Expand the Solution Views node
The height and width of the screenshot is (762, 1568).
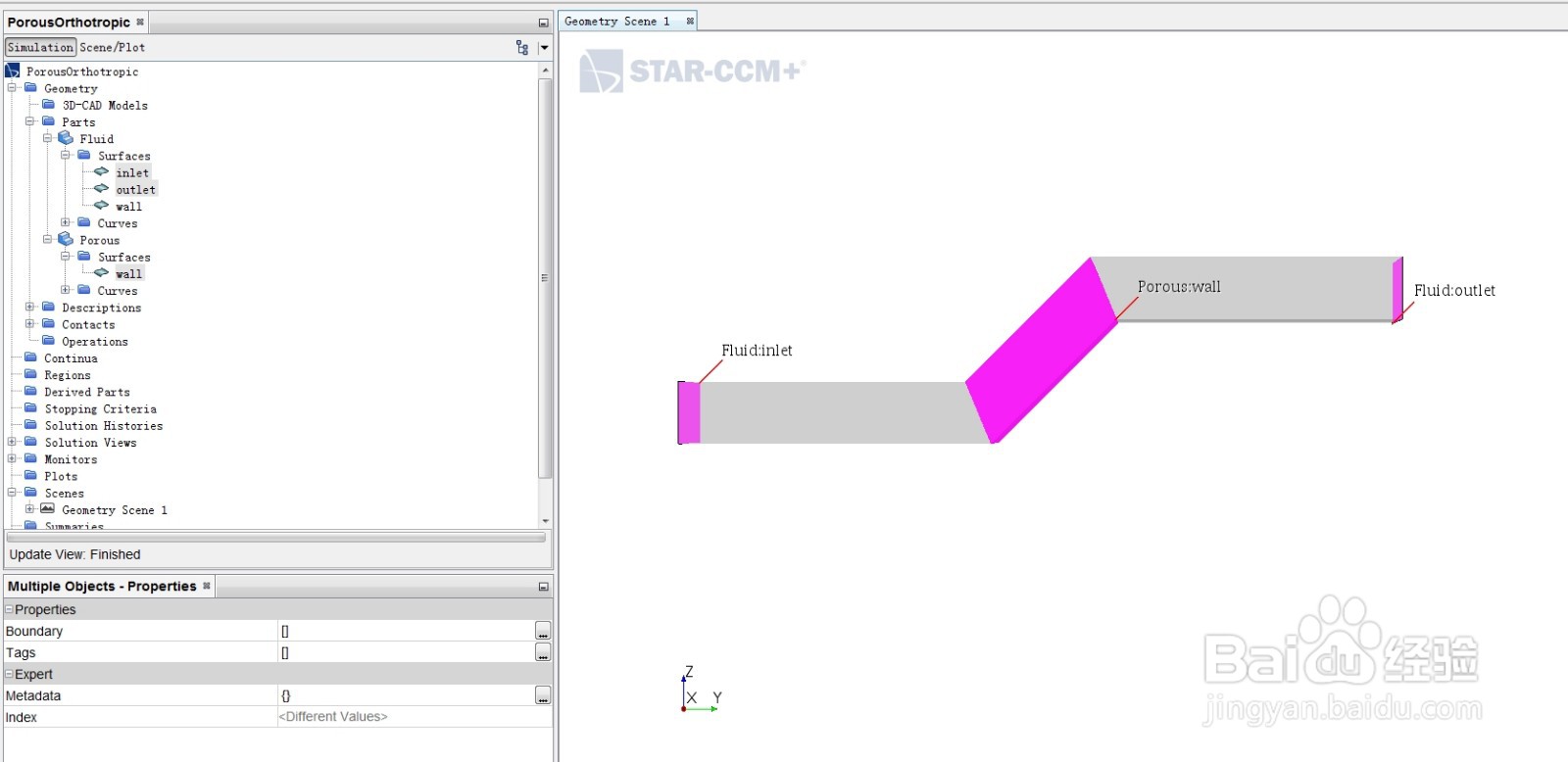coord(12,442)
